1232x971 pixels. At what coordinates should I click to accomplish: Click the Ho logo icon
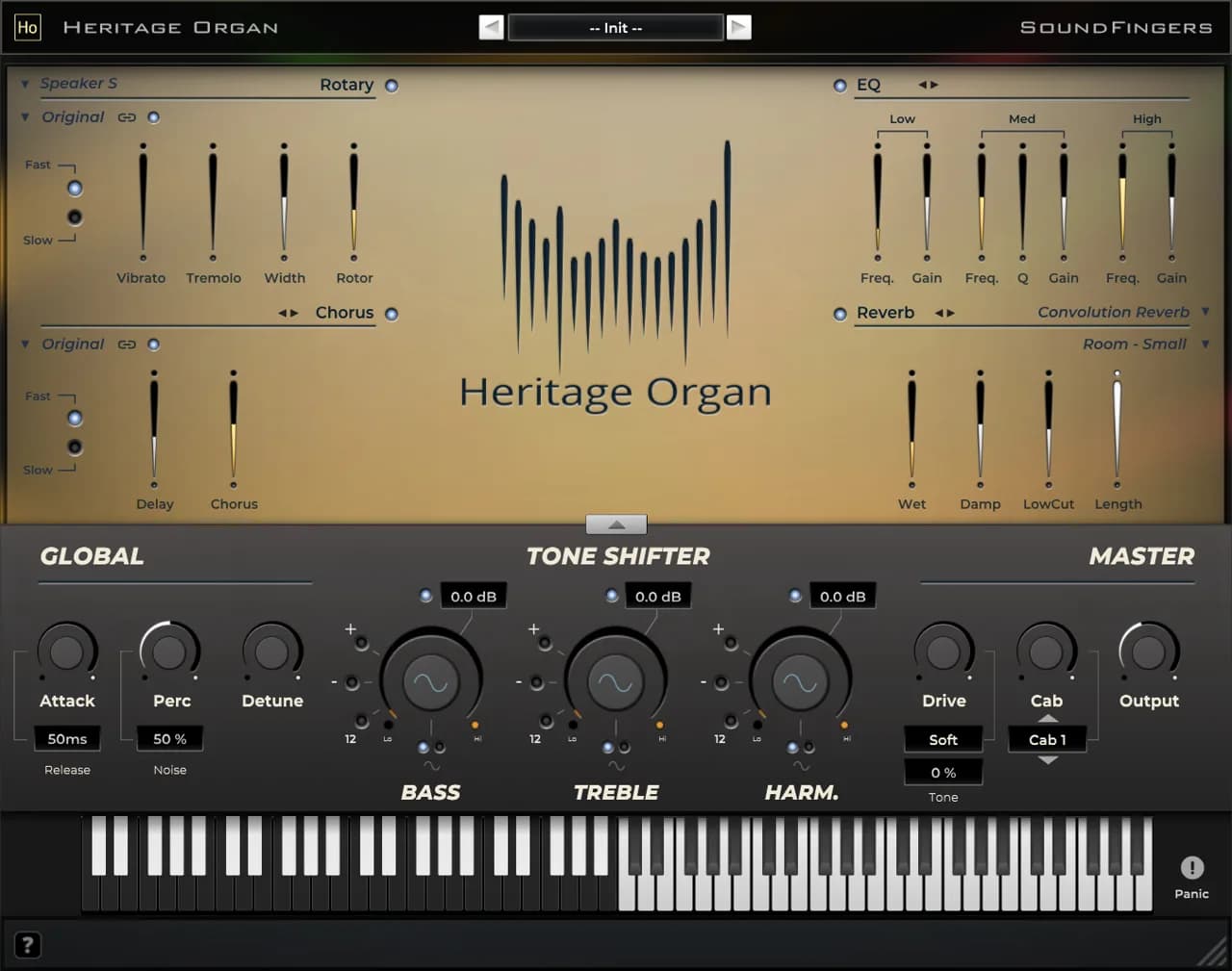tap(27, 27)
